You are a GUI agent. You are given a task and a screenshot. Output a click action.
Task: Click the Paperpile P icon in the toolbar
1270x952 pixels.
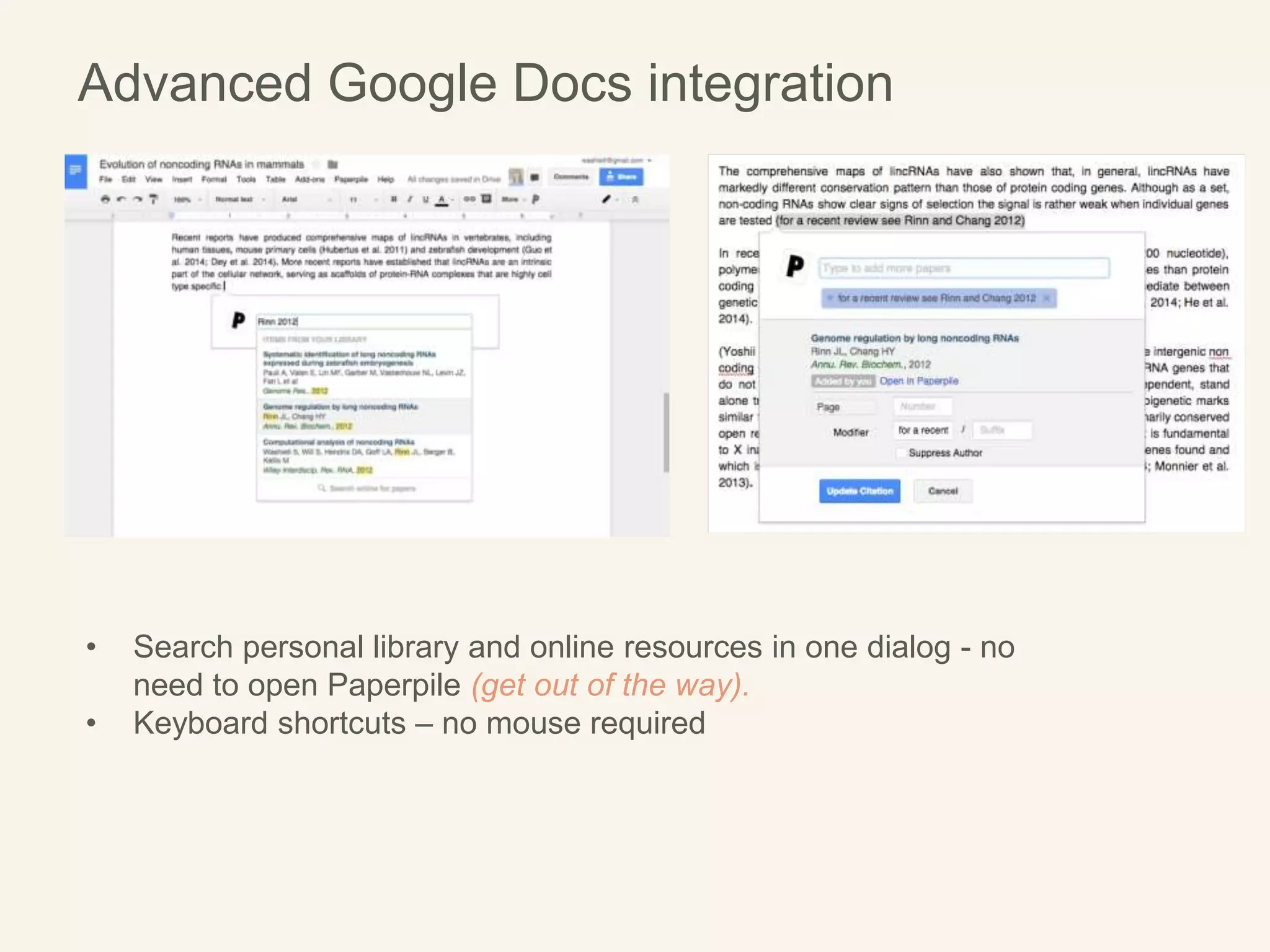click(x=536, y=200)
